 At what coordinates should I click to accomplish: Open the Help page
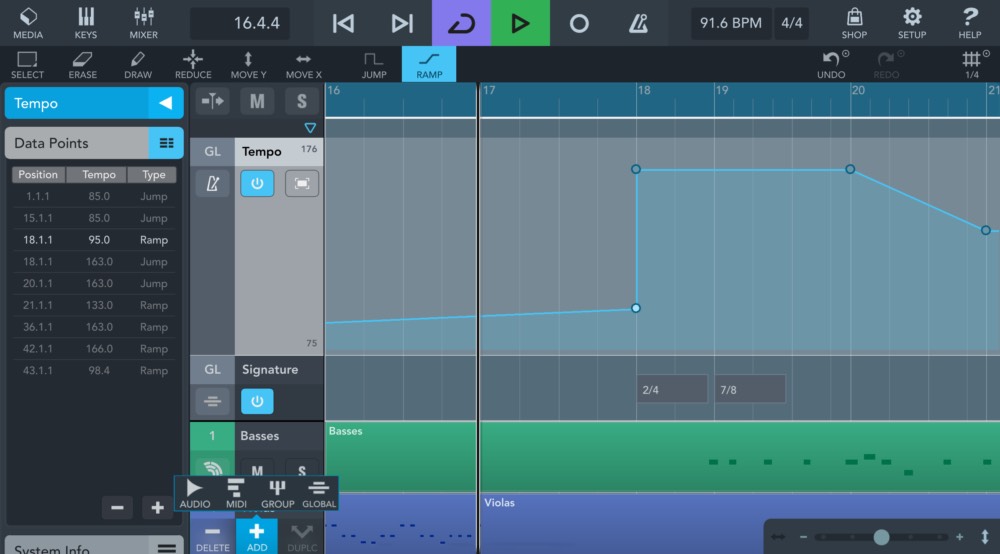[x=969, y=23]
